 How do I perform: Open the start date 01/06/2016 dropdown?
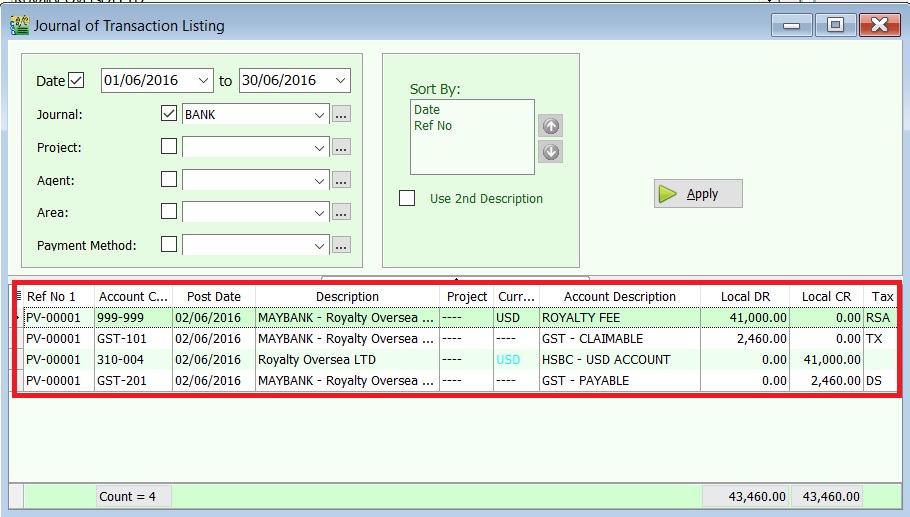click(x=204, y=81)
